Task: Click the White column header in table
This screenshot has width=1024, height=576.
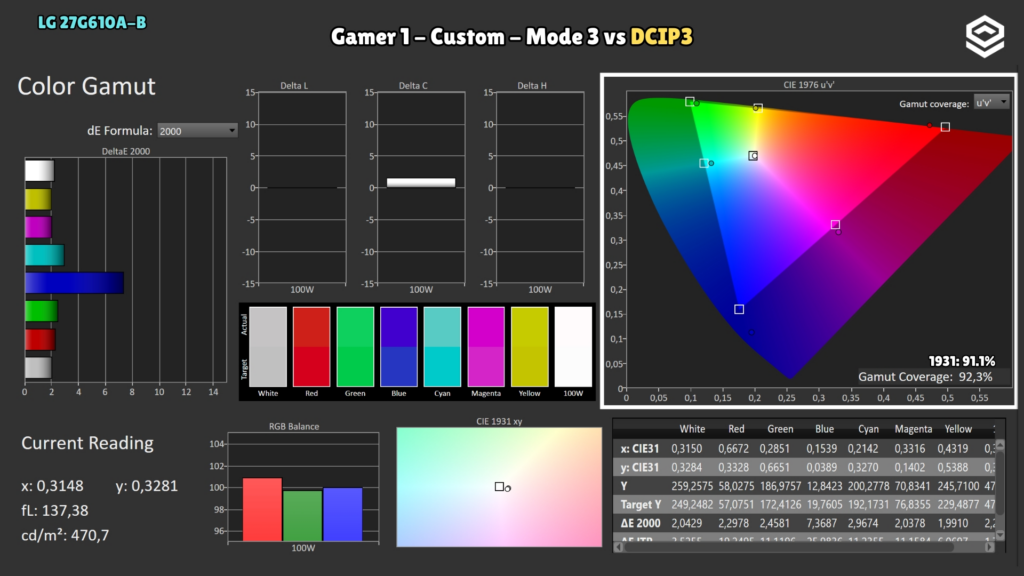Action: pos(692,429)
